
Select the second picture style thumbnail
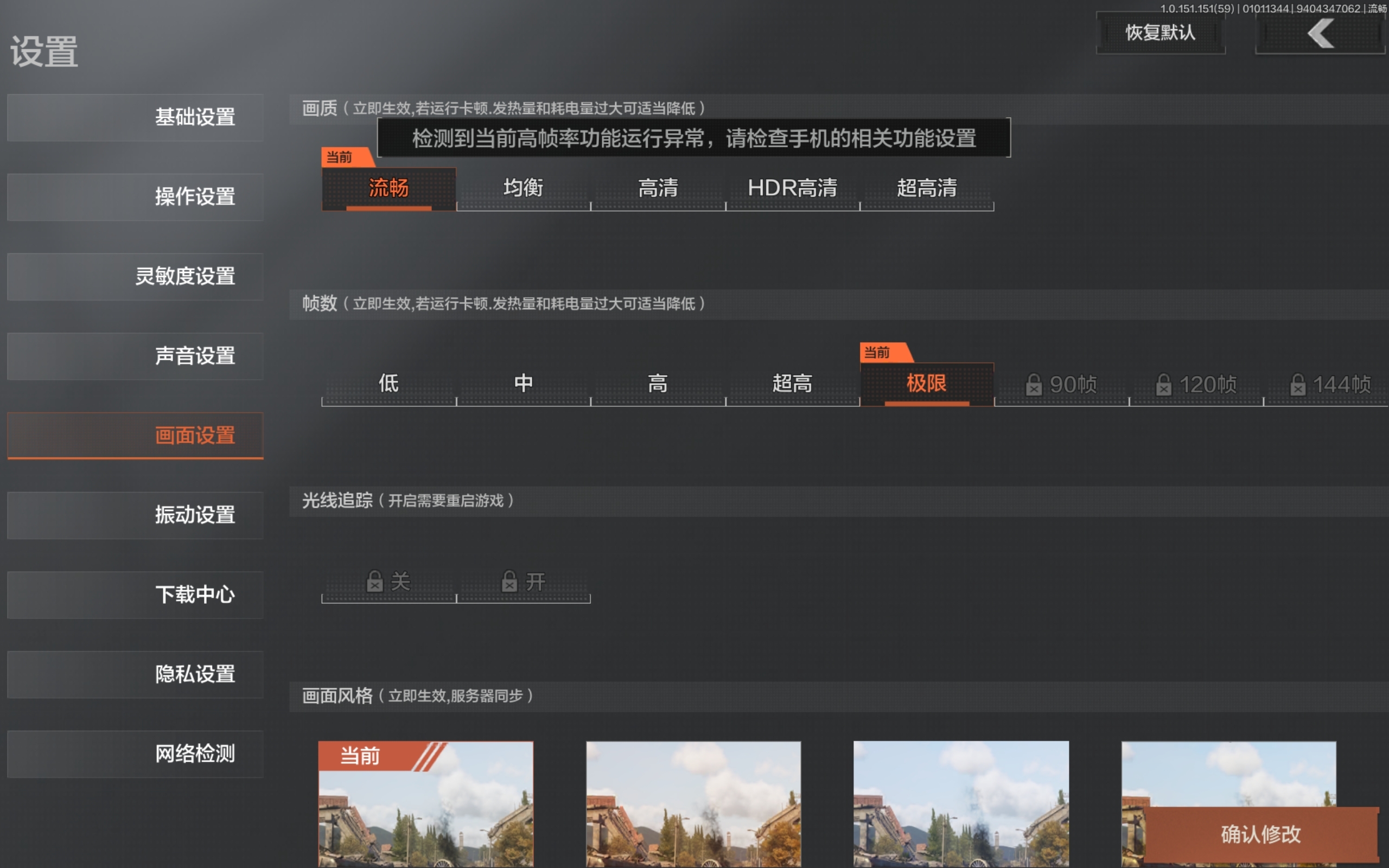[693, 805]
